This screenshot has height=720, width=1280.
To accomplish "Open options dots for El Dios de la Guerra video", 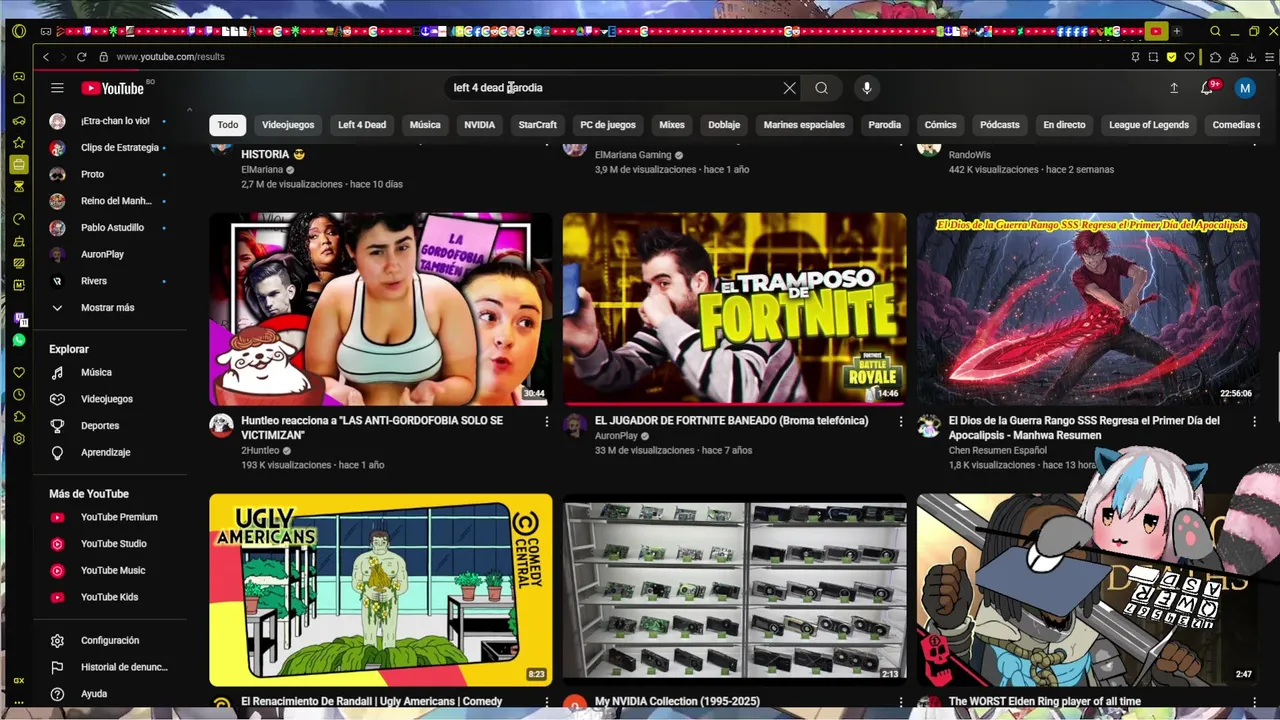I will coord(1254,422).
